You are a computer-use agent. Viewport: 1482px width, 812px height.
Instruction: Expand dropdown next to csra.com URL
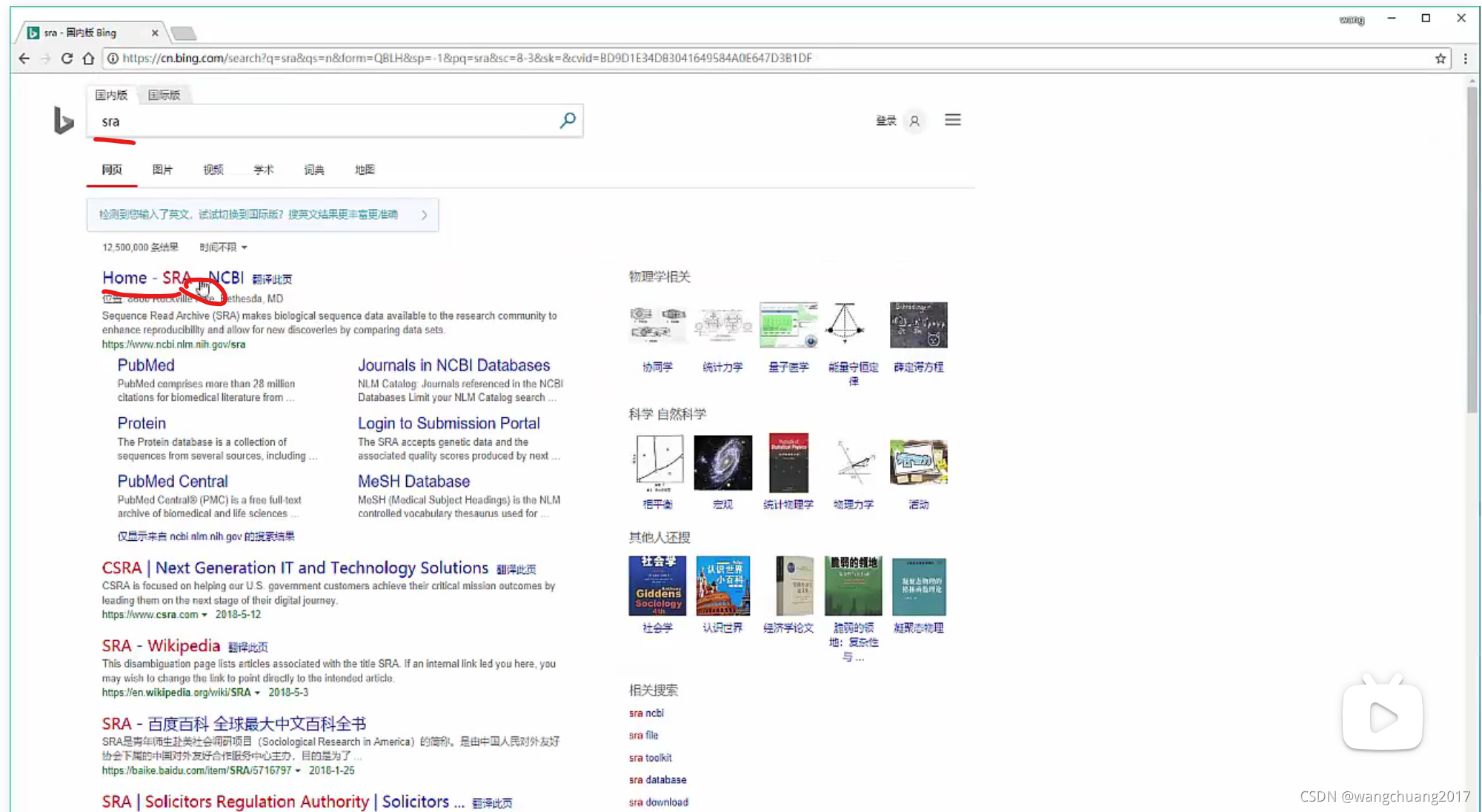click(x=205, y=615)
